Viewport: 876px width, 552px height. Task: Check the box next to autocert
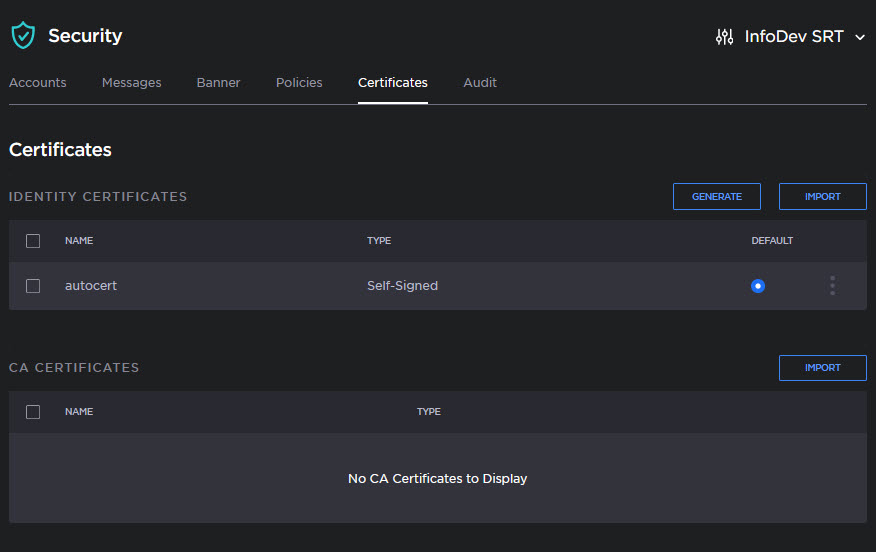pos(33,286)
